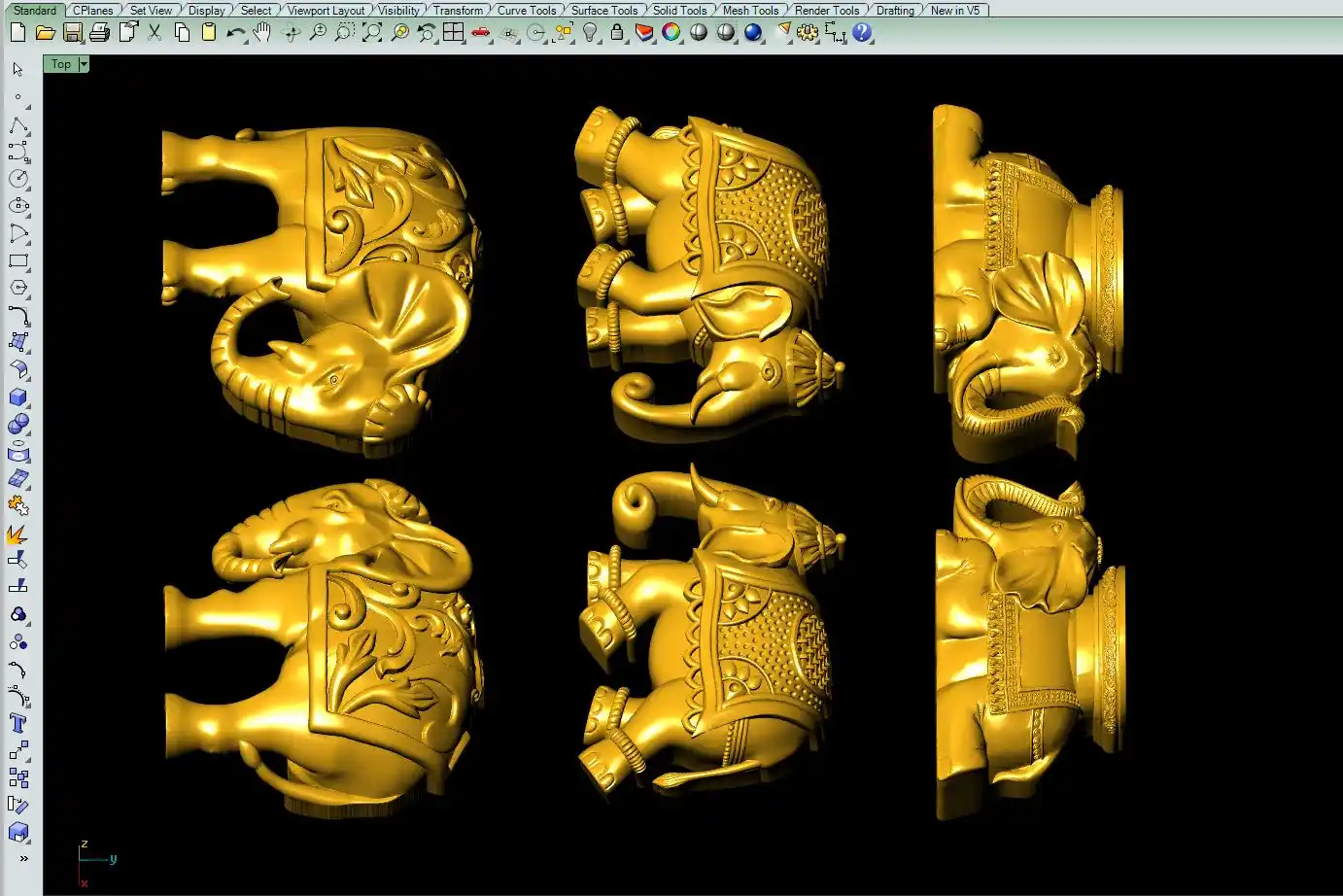Open the Text object tool
Viewport: 1343px width, 896px height.
coord(18,723)
